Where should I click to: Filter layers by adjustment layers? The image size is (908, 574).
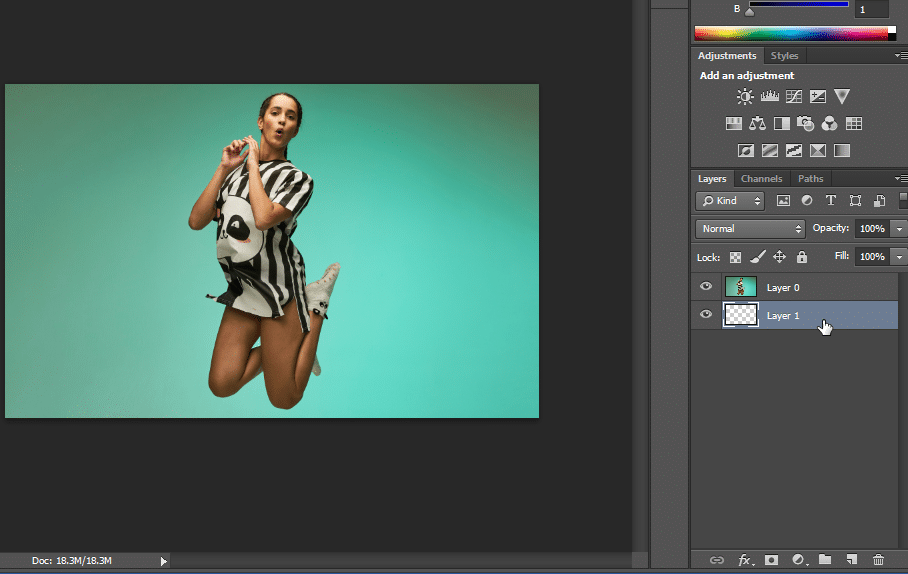[x=807, y=200]
